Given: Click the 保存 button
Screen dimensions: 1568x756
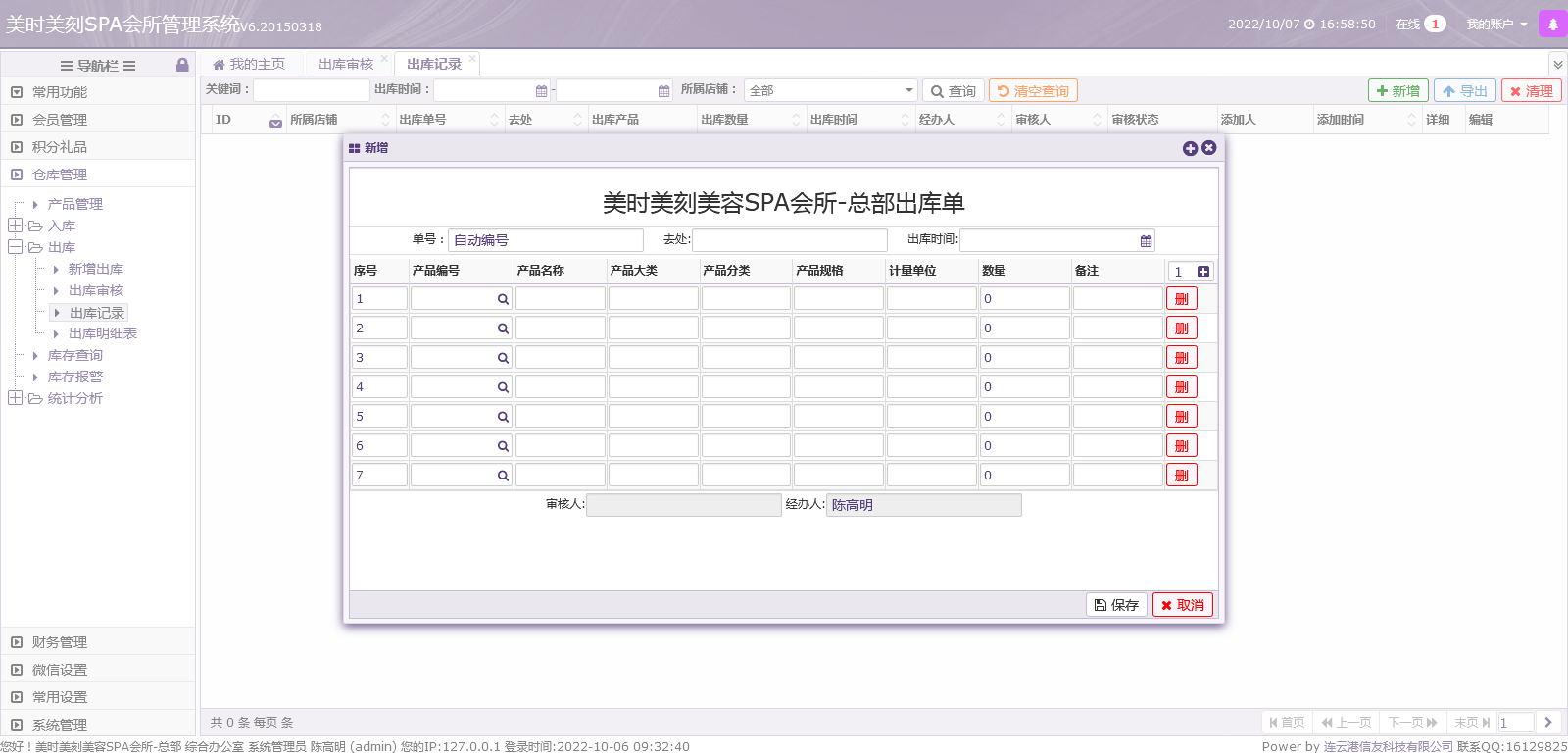Looking at the screenshot, I should pyautogui.click(x=1116, y=605).
